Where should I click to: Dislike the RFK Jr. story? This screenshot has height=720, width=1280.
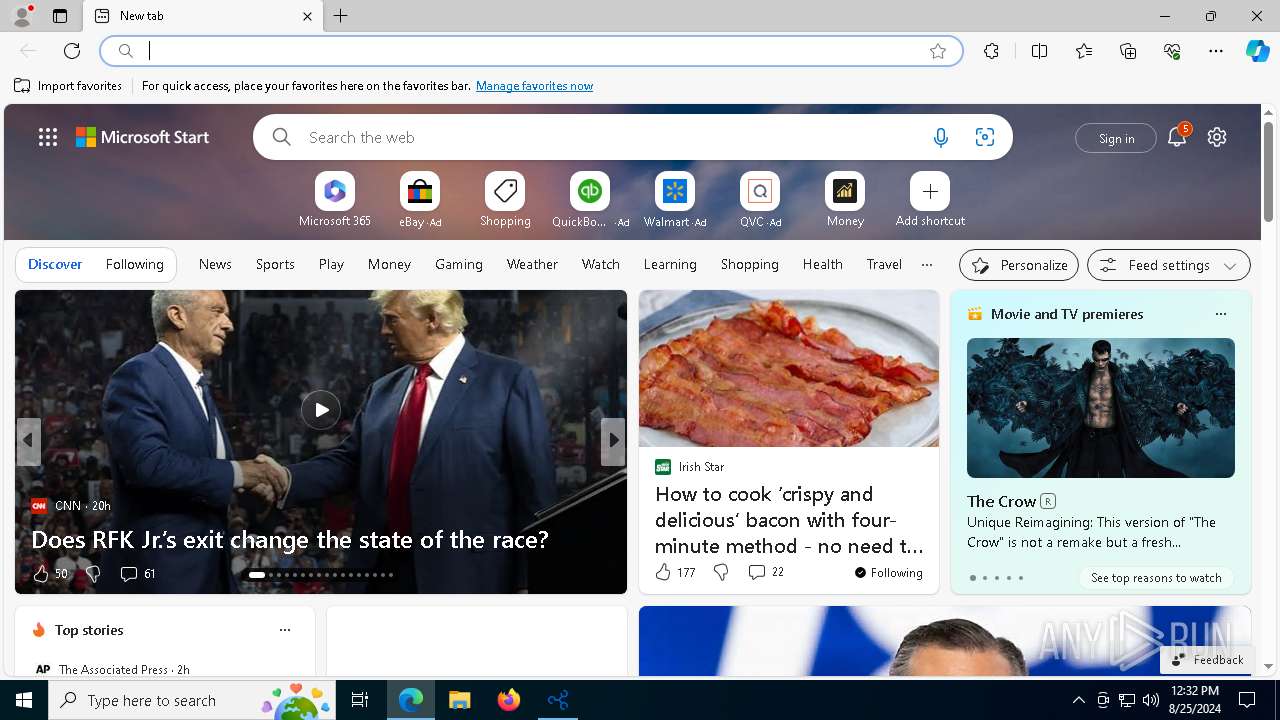coord(93,573)
